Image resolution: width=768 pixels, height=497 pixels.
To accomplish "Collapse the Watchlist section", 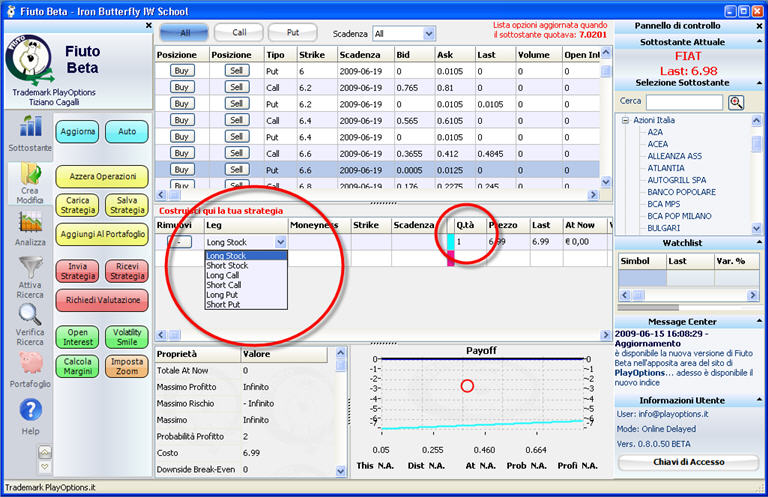I will (x=759, y=243).
